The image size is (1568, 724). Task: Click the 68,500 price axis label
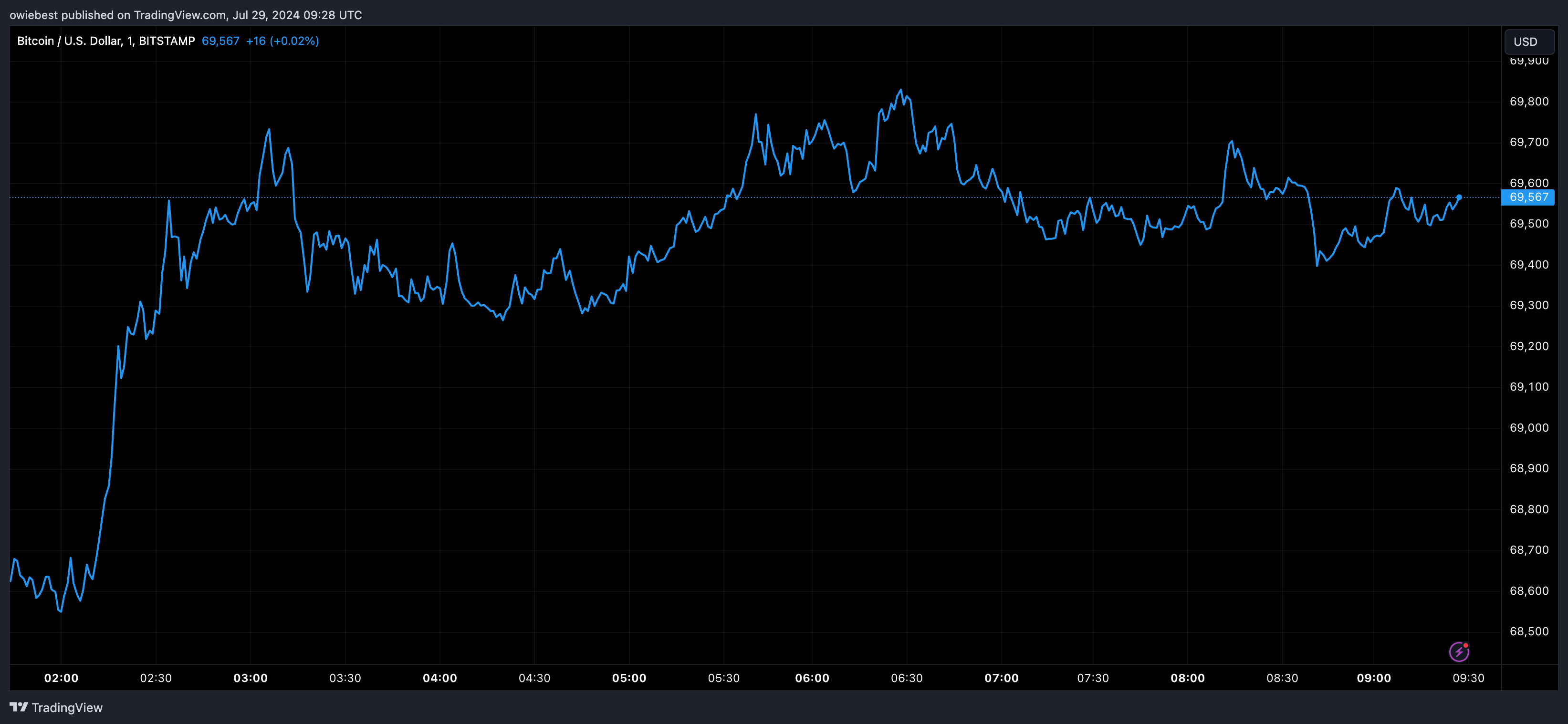tap(1528, 631)
